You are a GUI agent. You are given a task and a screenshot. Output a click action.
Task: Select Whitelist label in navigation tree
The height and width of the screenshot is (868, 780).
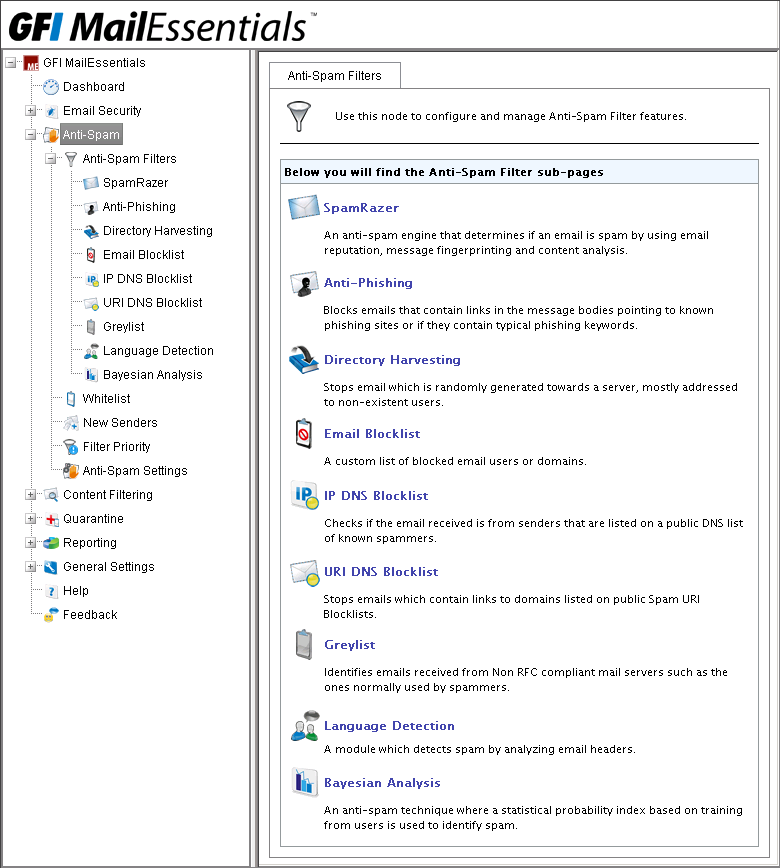pos(106,399)
